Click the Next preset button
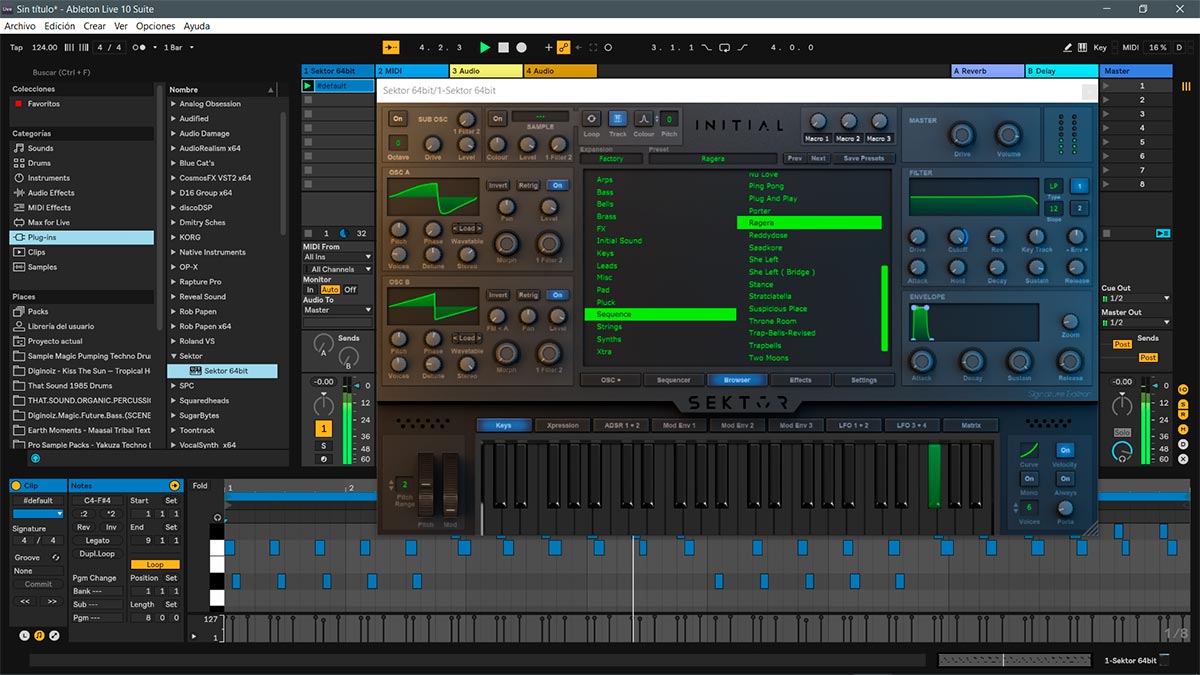 (818, 159)
